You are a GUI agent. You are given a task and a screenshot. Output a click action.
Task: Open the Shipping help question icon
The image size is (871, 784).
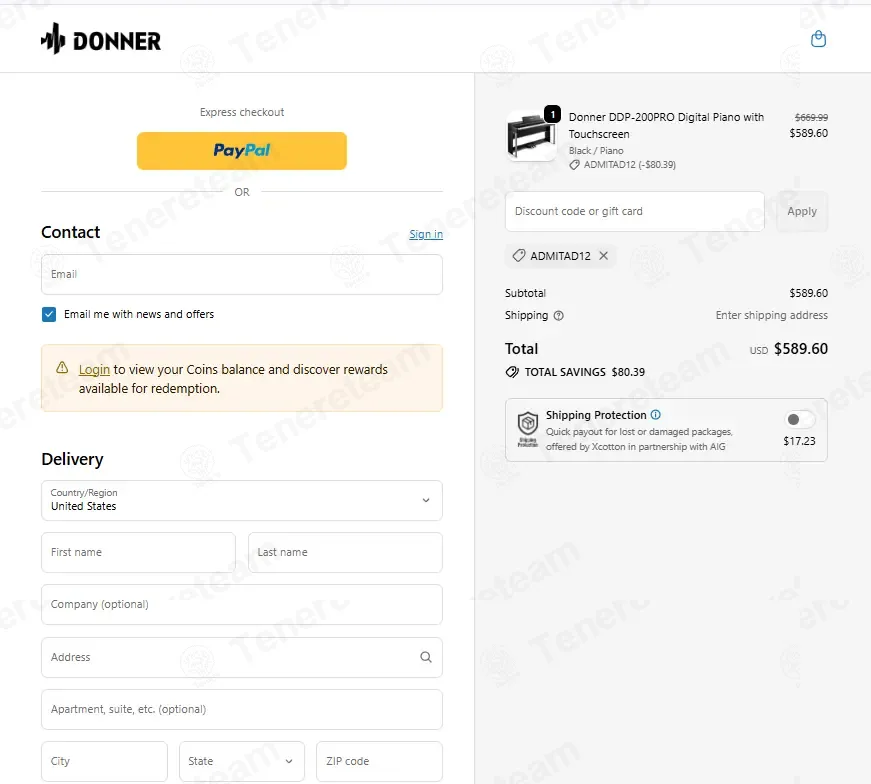559,316
